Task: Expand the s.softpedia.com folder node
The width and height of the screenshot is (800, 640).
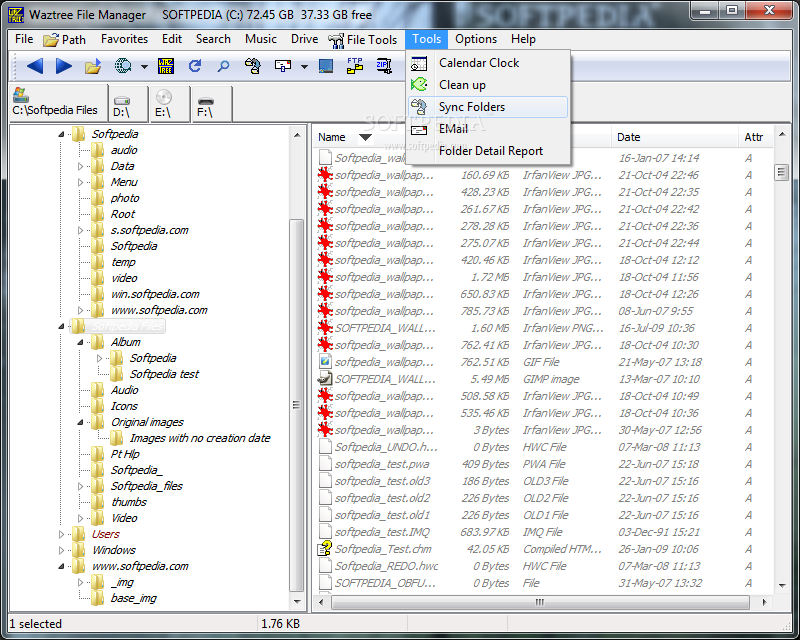Action: click(80, 230)
